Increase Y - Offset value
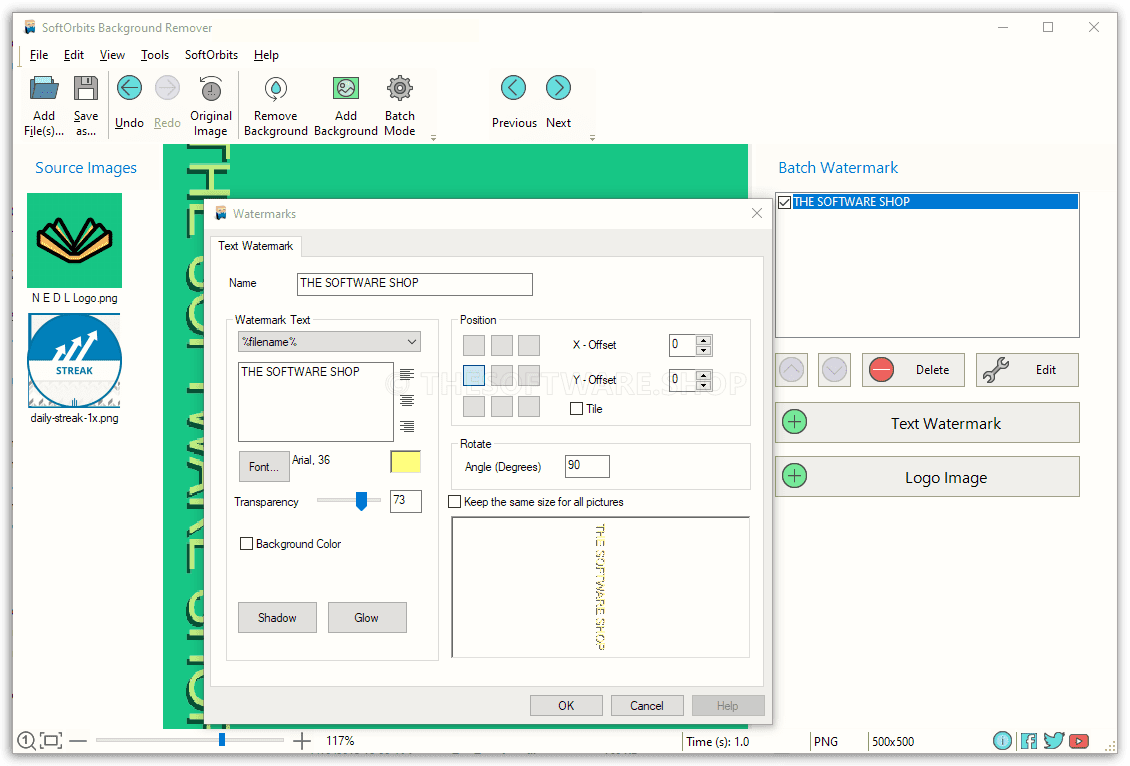Viewport: 1130px width, 766px height. point(704,375)
